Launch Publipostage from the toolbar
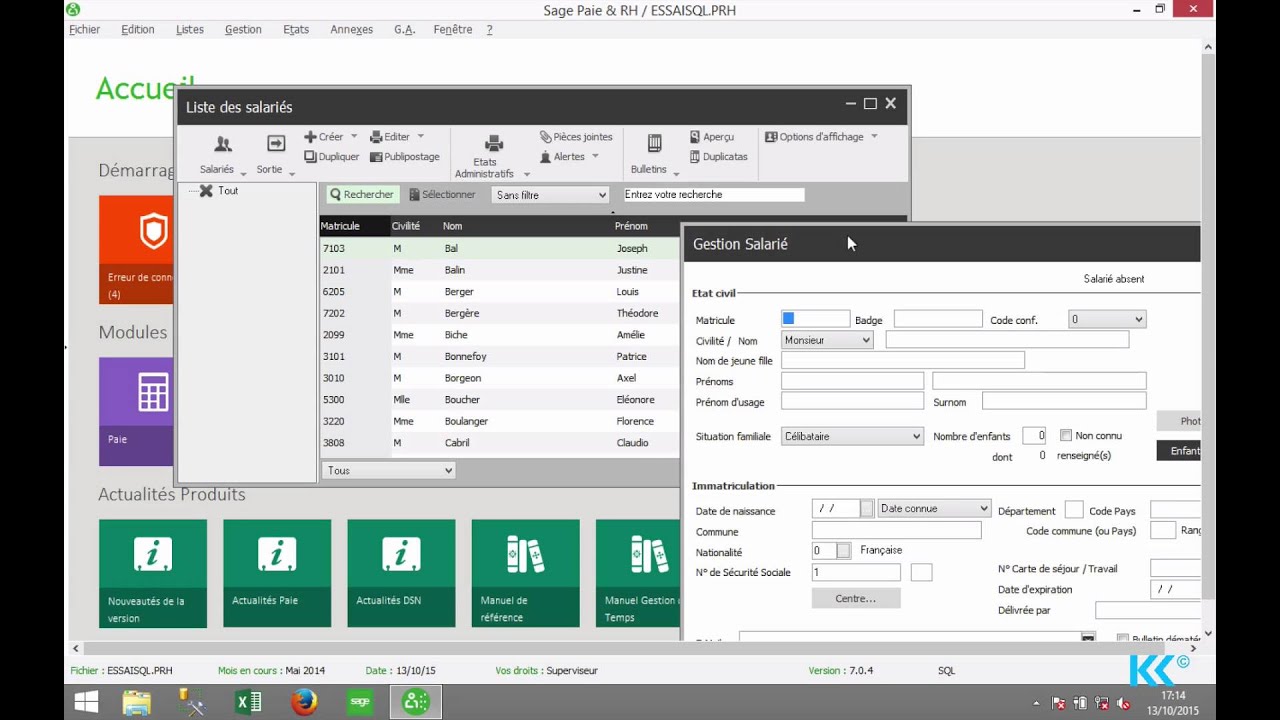Screen dimensions: 1280x720 tap(405, 157)
